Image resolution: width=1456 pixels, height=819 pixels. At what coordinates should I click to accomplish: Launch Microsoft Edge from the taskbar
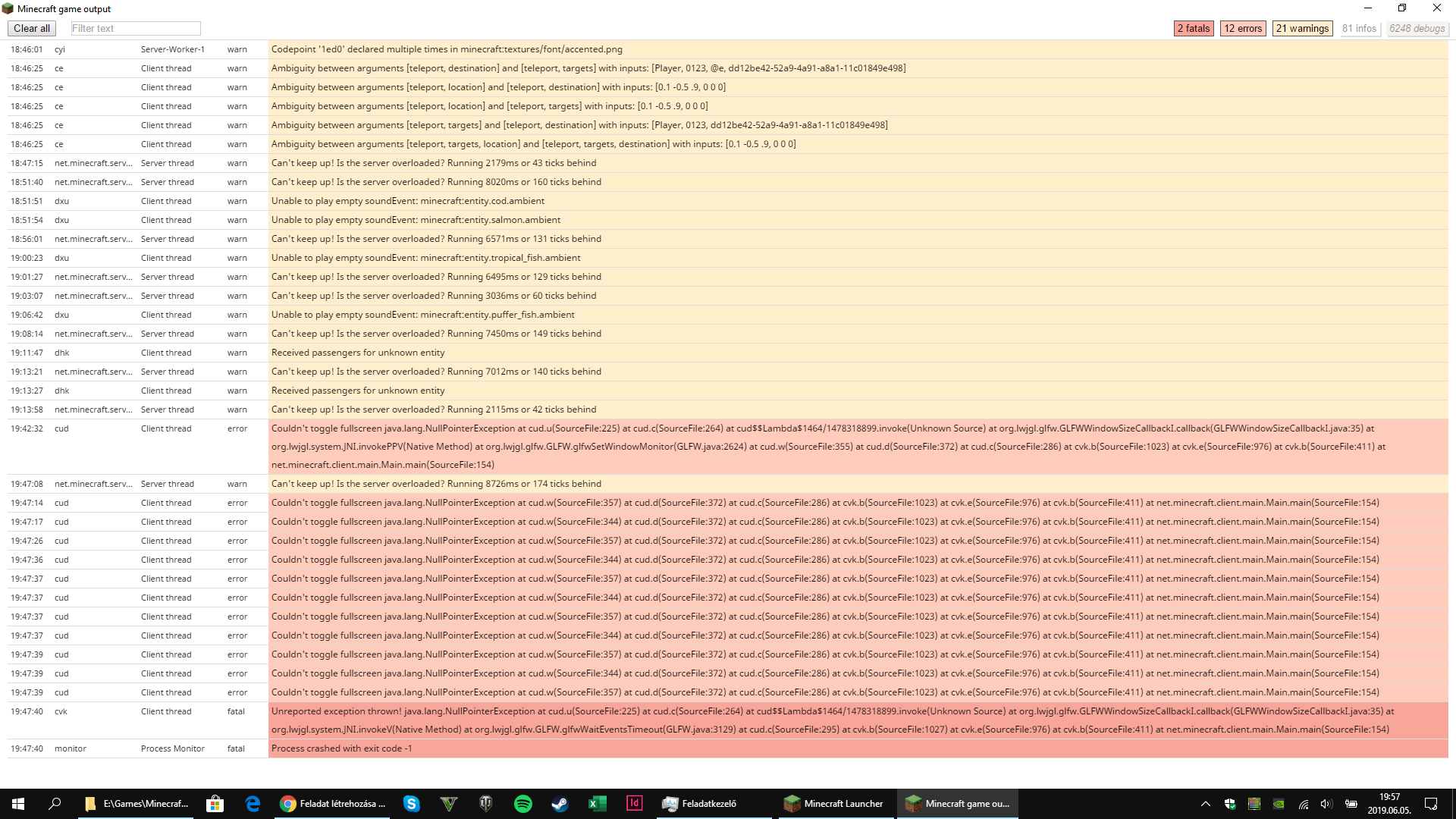[x=253, y=804]
